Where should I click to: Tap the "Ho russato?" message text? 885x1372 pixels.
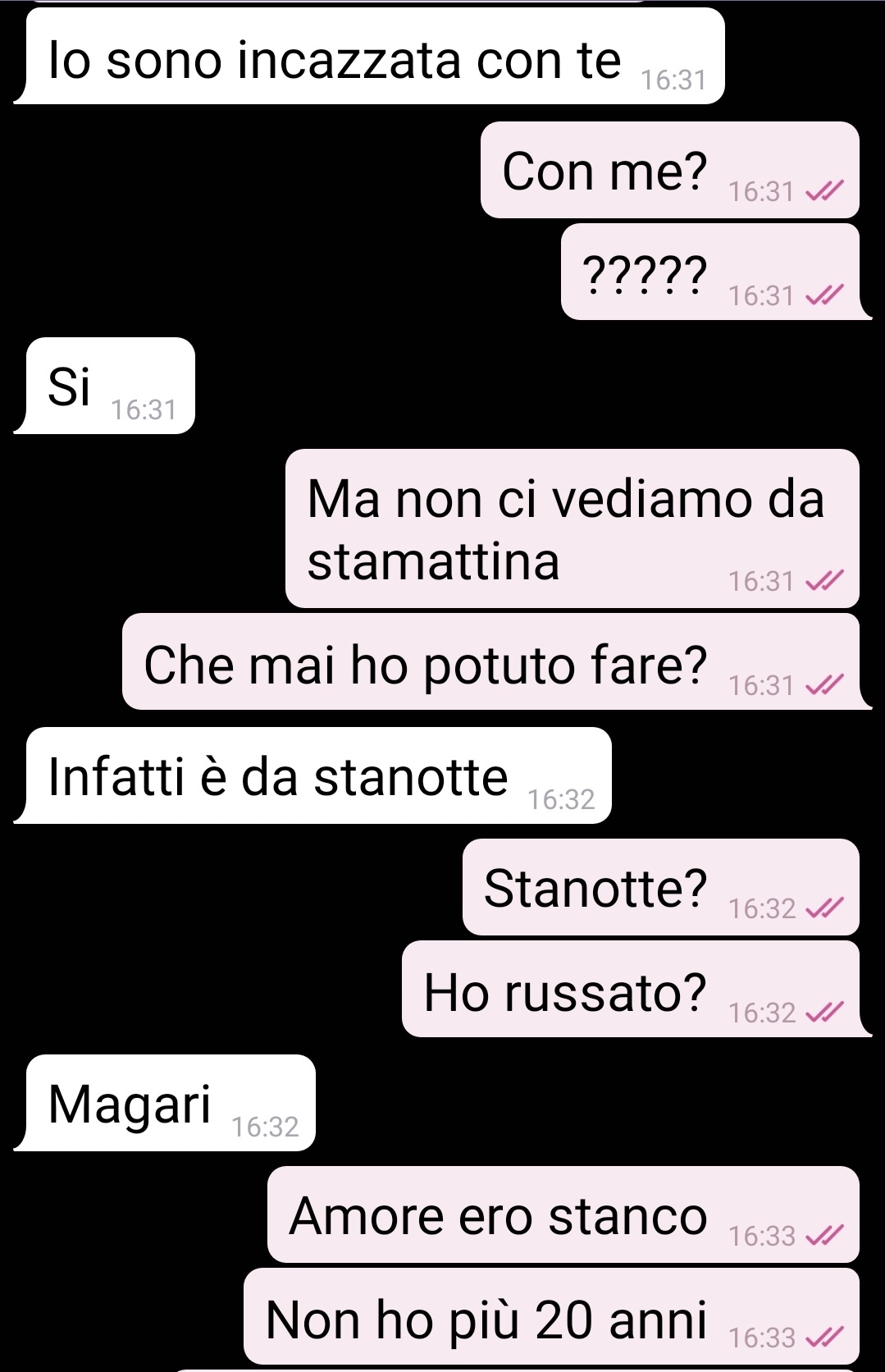[x=565, y=992]
